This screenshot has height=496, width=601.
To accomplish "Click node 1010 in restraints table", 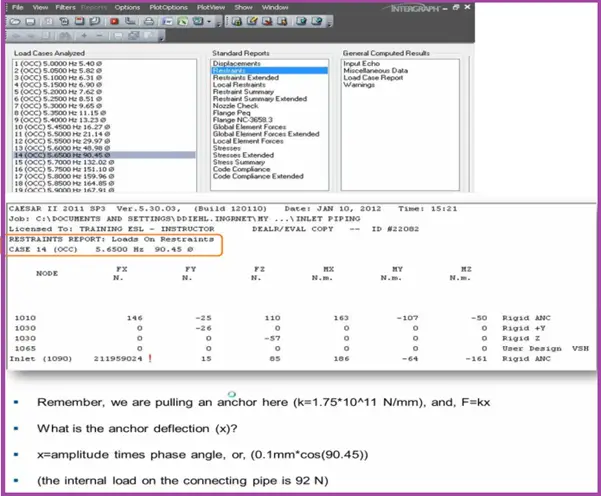I will (25, 318).
